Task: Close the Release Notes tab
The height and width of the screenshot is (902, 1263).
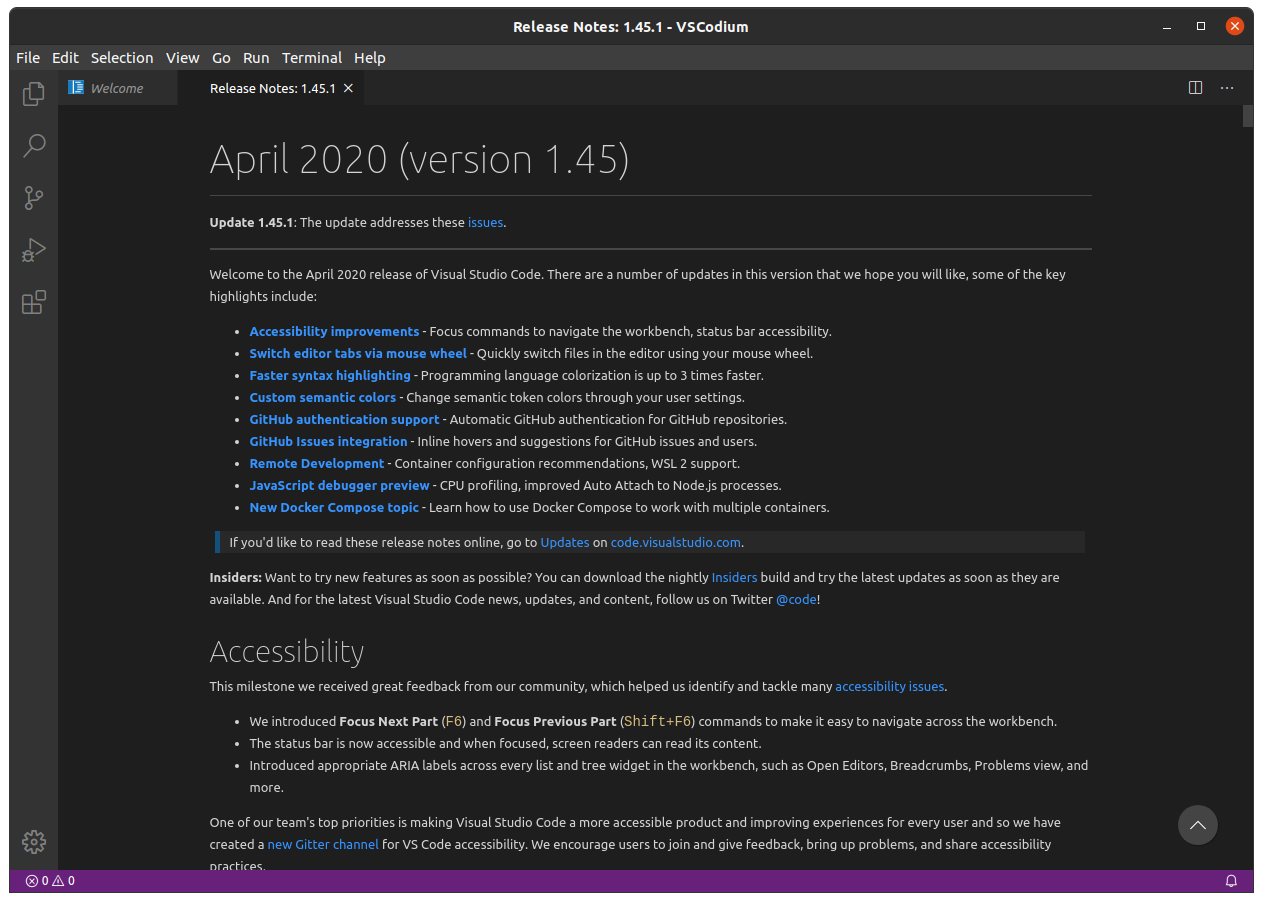Action: point(348,88)
